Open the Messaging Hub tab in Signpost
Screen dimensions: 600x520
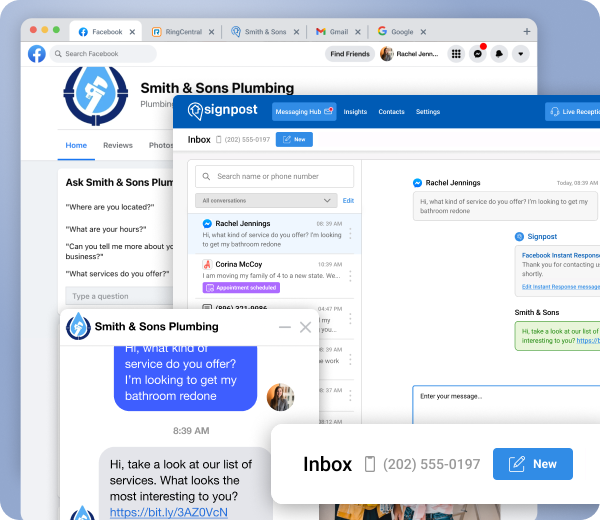(304, 112)
